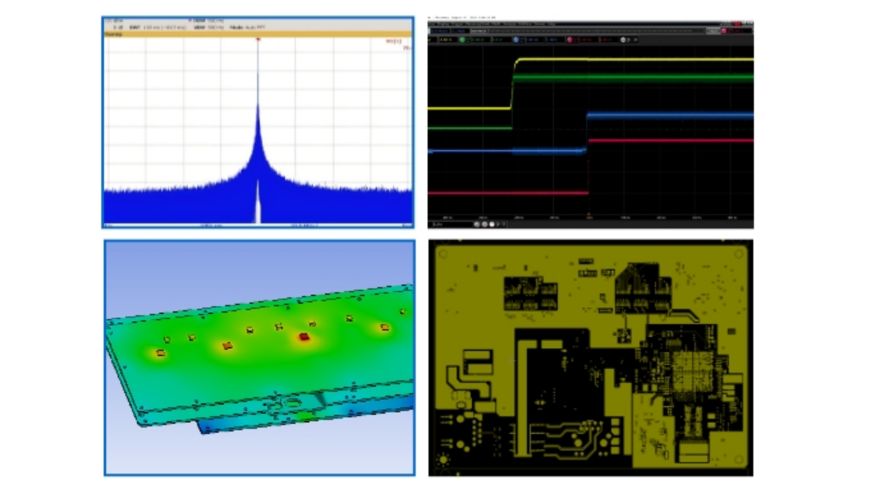Click the green waveform trace on oscilloscope
Screen dimensions: 870x489
630,77
